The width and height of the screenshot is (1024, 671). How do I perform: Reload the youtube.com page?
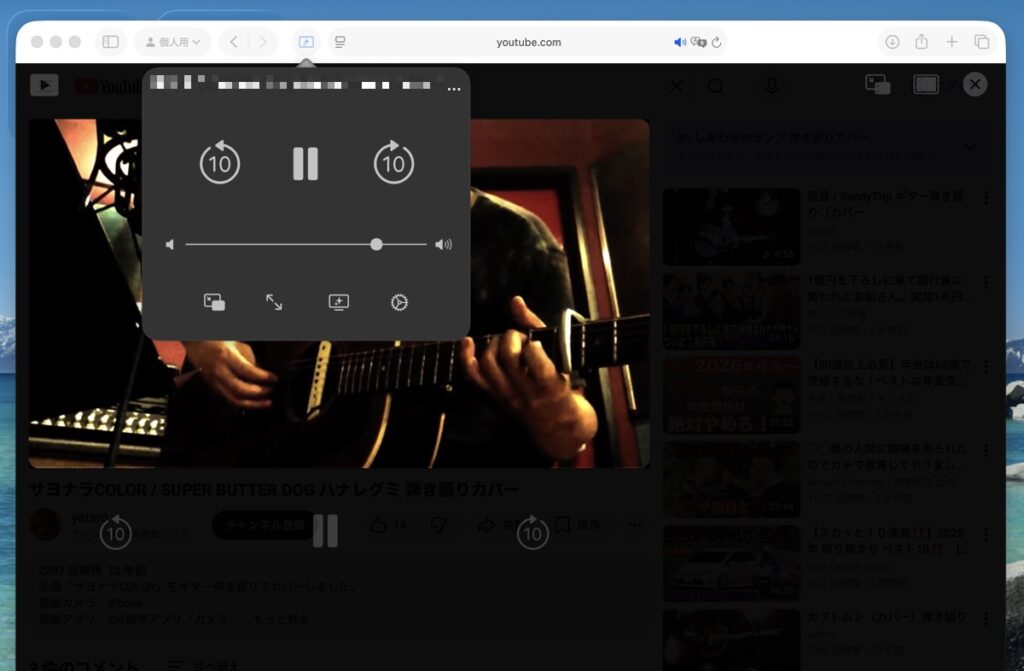coord(717,42)
